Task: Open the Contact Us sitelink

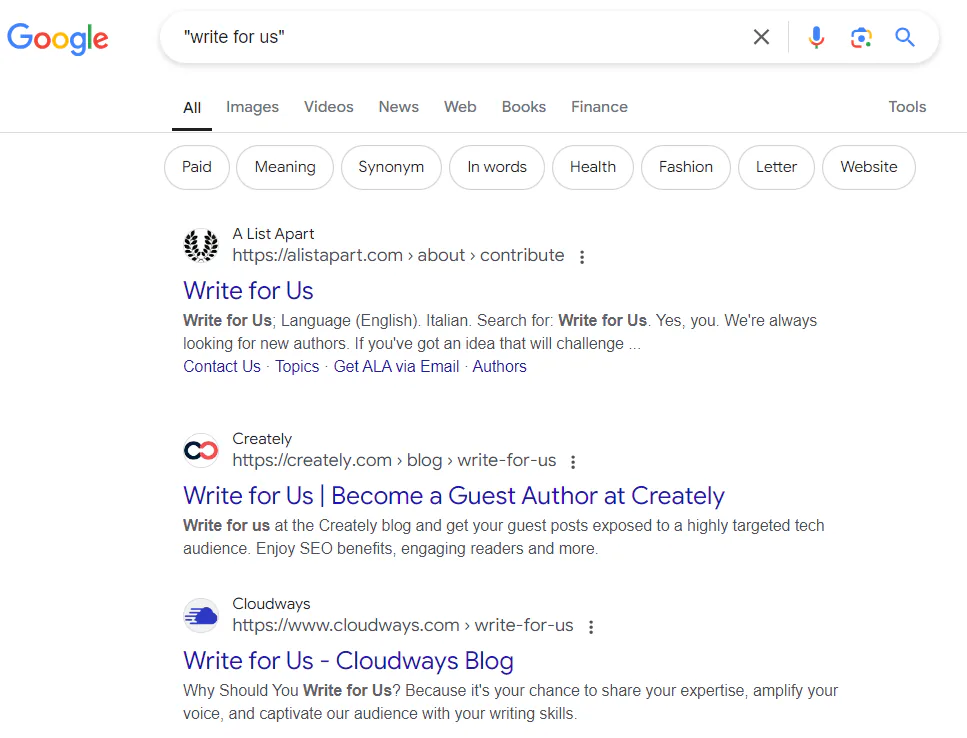Action: point(222,366)
